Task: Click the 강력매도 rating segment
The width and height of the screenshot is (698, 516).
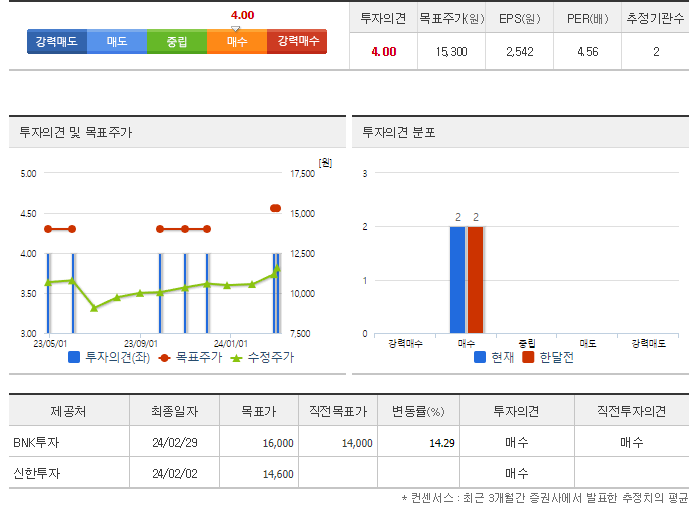Action: coord(57,41)
